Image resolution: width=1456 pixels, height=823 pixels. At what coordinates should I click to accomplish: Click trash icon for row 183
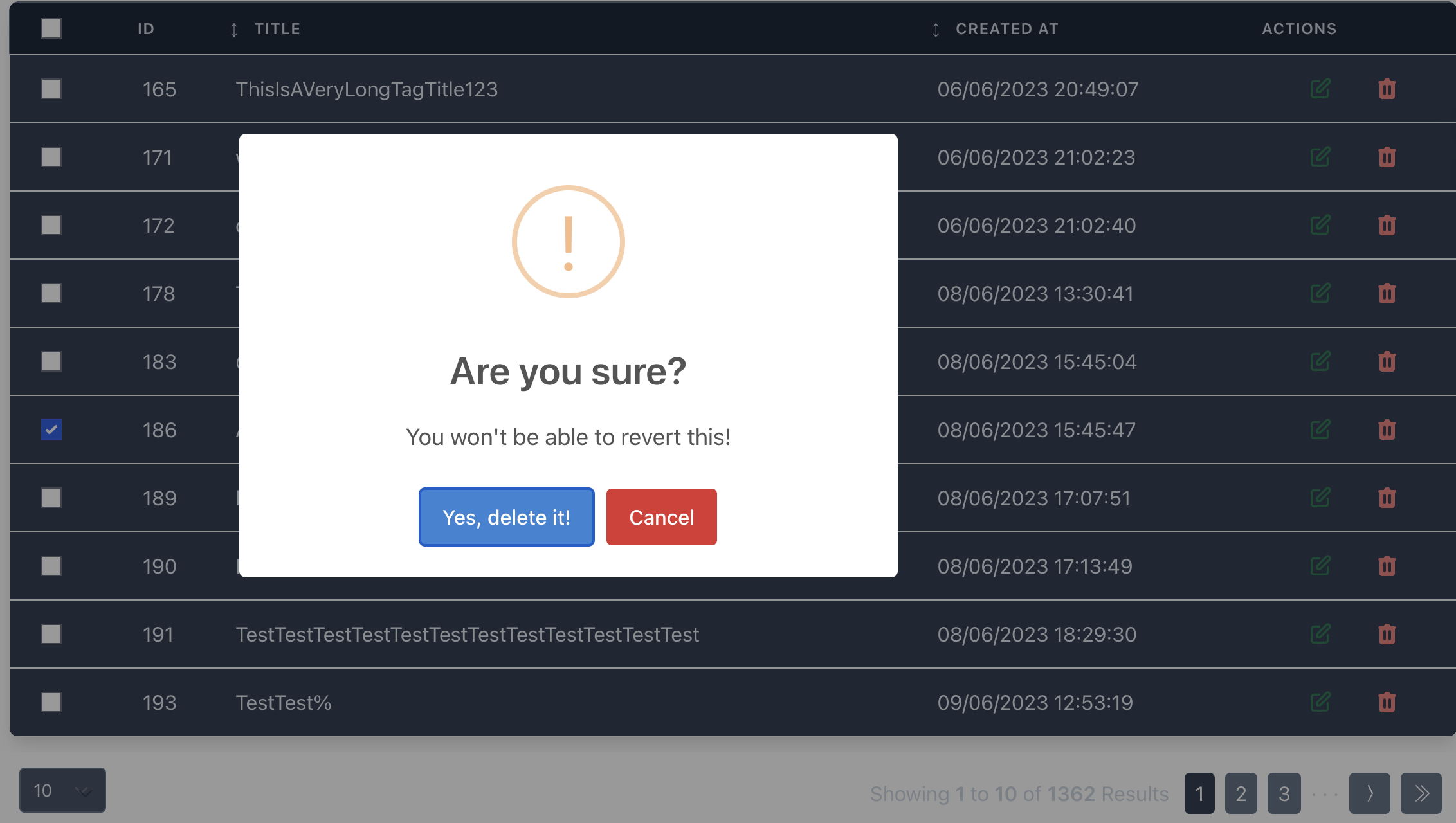point(1387,361)
